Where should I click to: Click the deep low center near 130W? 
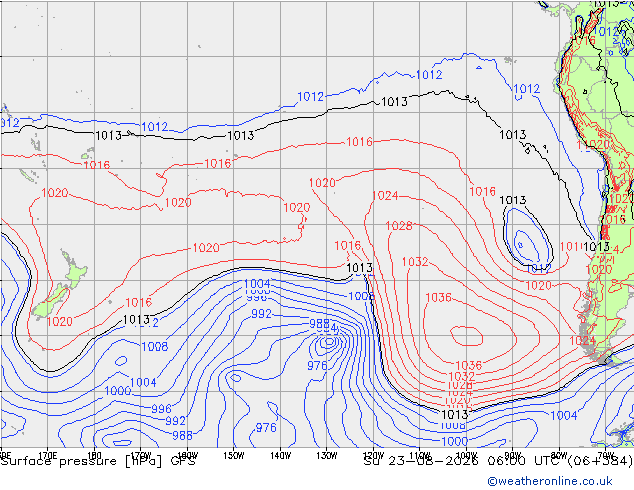329,342
